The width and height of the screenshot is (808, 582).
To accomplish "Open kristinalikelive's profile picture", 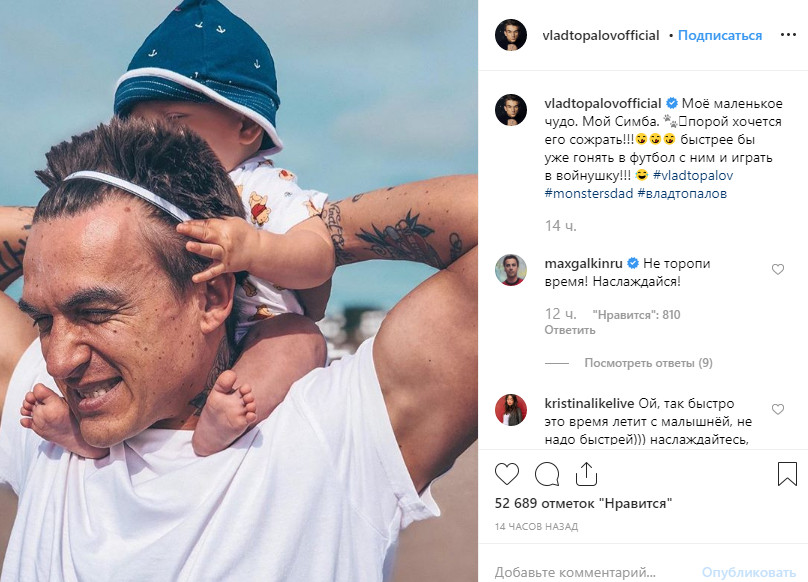I will pos(511,410).
